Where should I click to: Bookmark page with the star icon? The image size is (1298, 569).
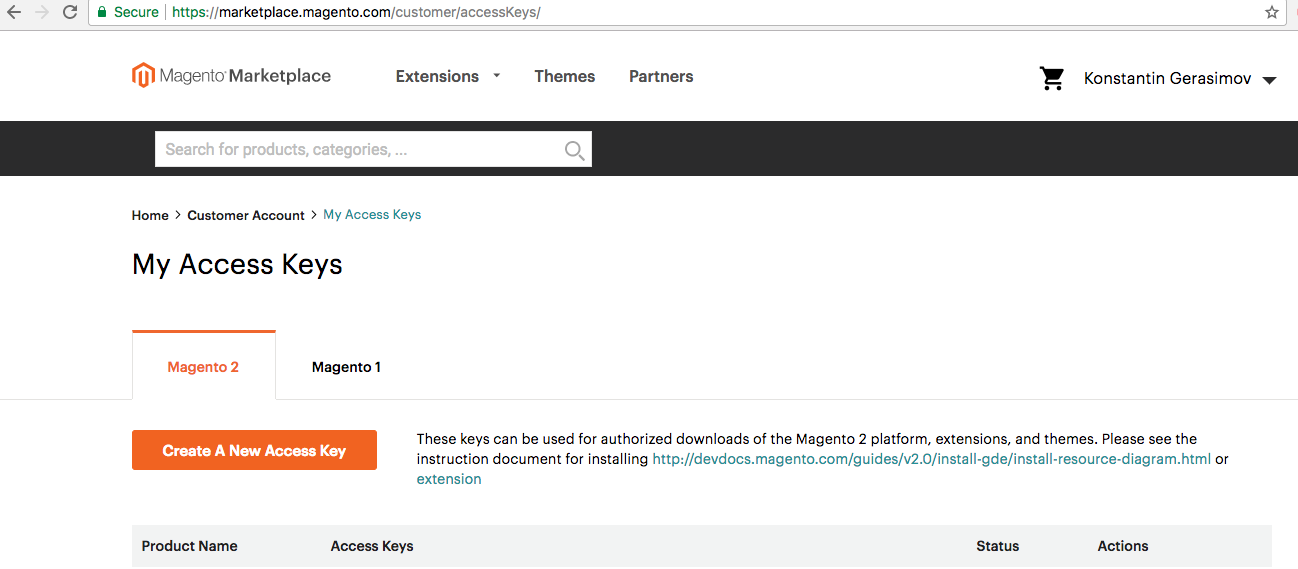pos(1271,12)
